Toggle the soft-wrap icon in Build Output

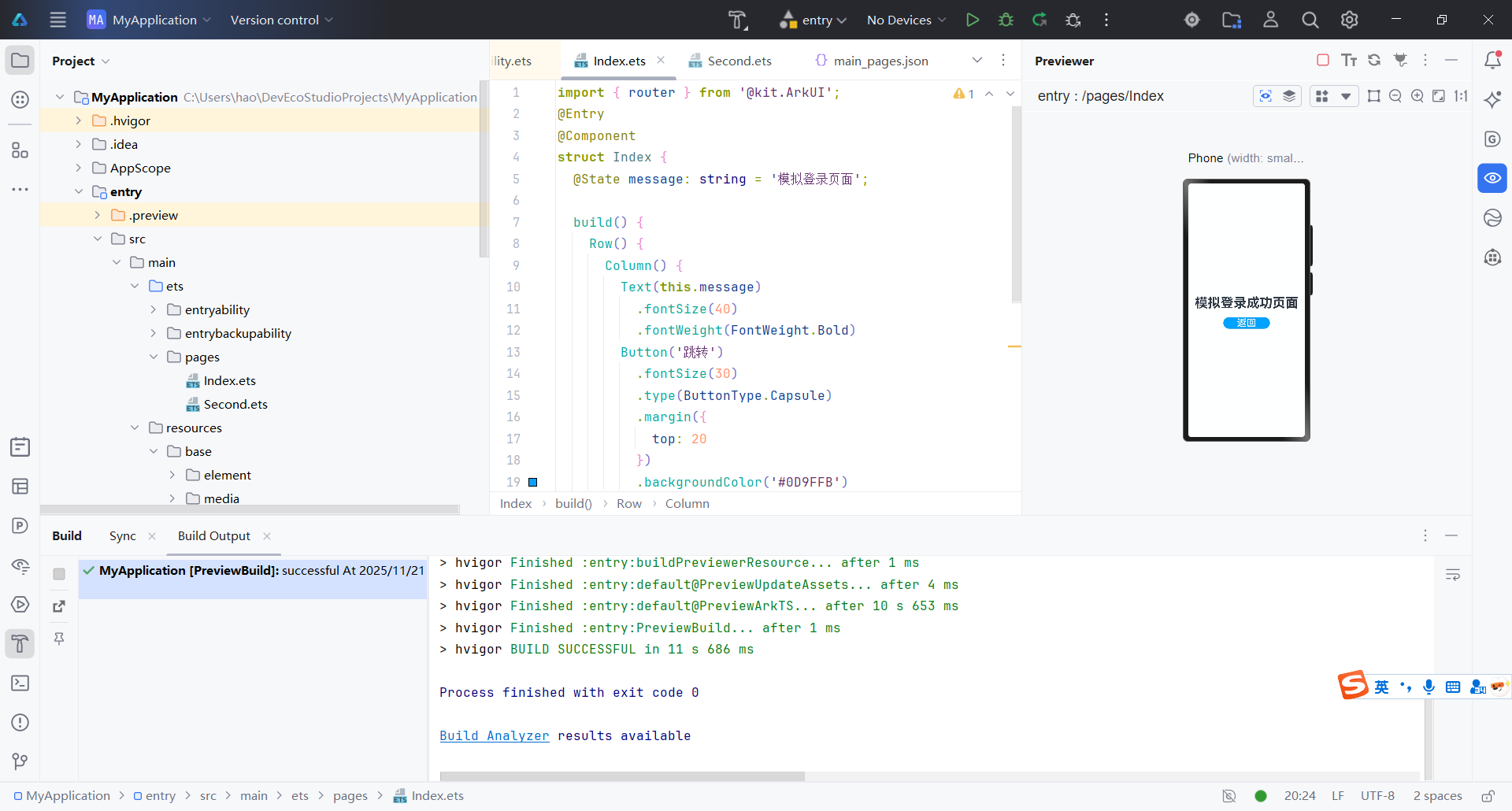(x=1453, y=575)
